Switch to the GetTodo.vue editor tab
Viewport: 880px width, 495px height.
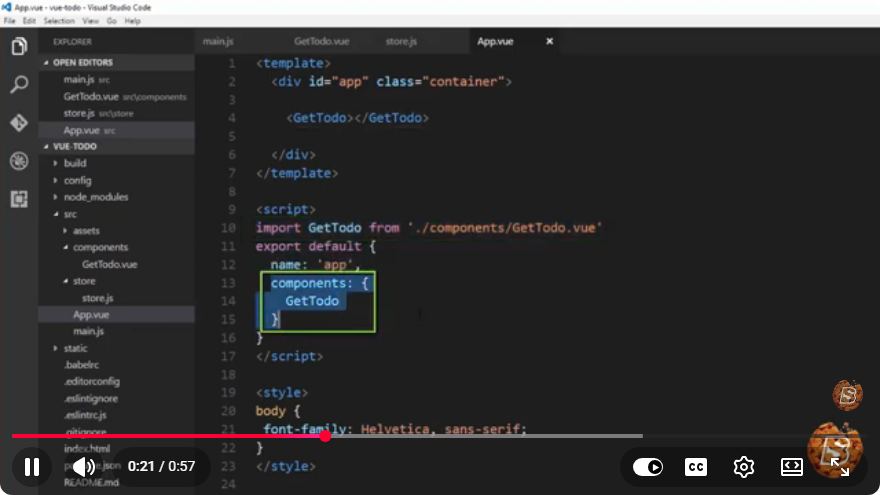click(x=322, y=42)
